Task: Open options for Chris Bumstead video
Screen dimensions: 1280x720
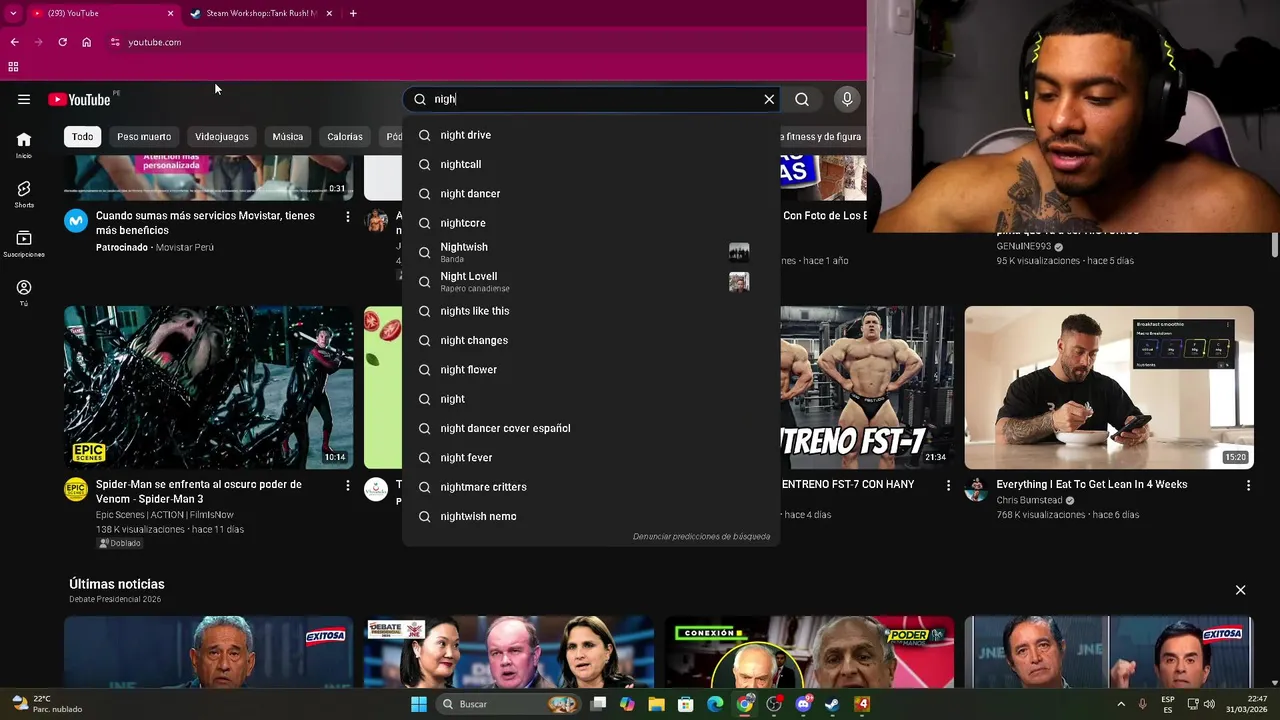Action: tap(1248, 485)
